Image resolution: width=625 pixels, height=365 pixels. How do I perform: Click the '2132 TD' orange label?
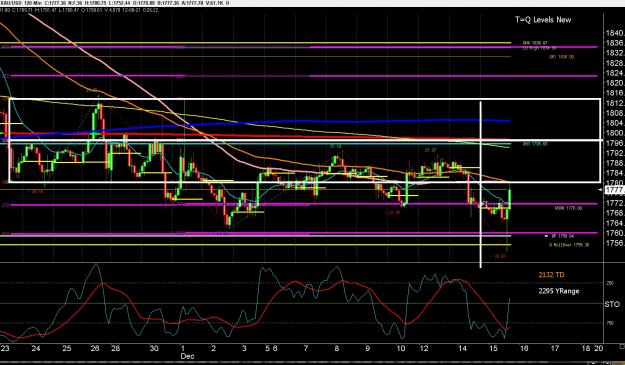(x=551, y=275)
